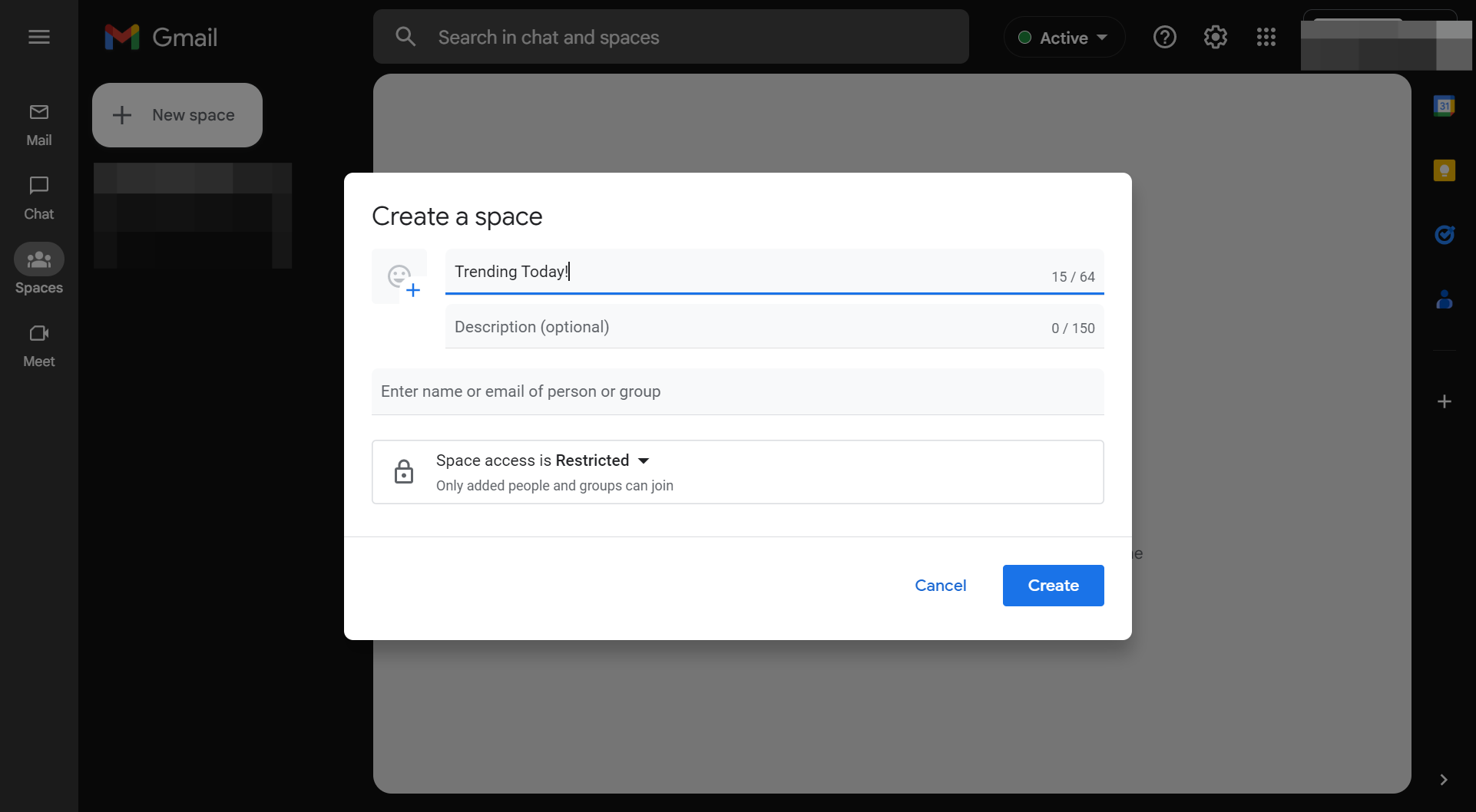
Task: Click the '15 / 64' character counter
Action: pos(1074,277)
